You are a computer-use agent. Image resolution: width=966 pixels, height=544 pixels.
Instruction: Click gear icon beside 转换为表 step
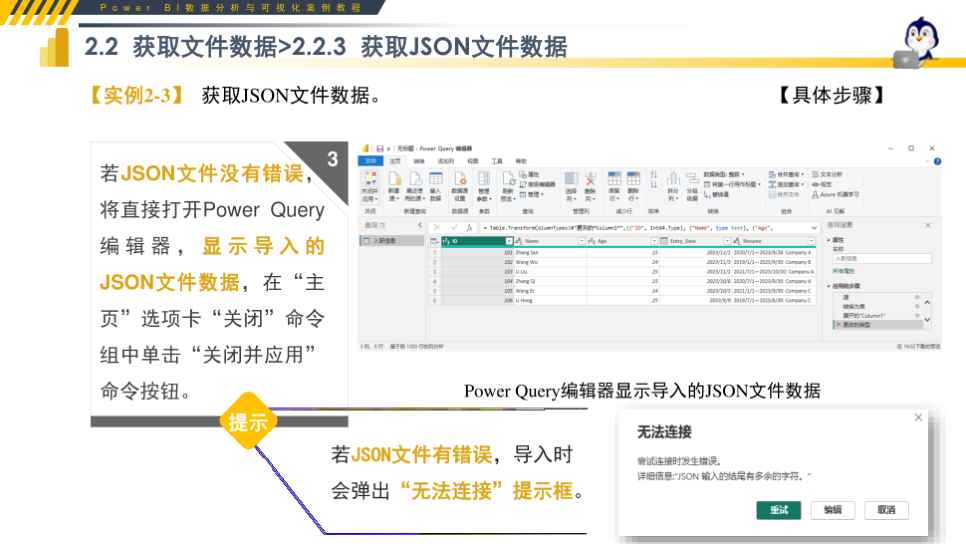[917, 306]
